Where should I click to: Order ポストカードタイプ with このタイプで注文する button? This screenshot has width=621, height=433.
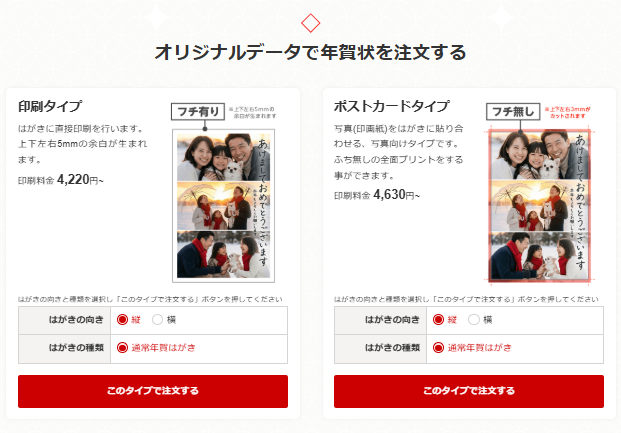(x=469, y=391)
